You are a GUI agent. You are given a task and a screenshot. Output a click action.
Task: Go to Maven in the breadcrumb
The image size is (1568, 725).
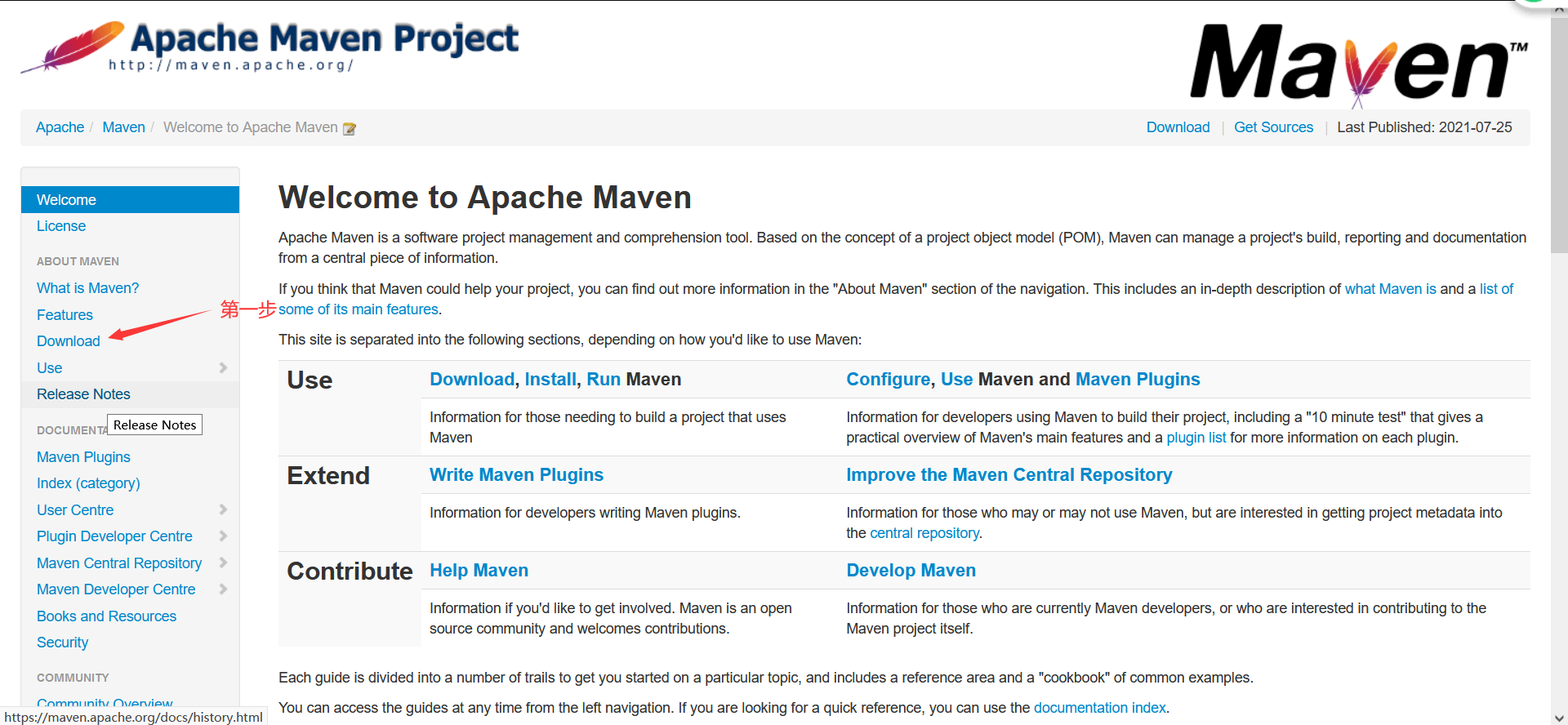(123, 127)
